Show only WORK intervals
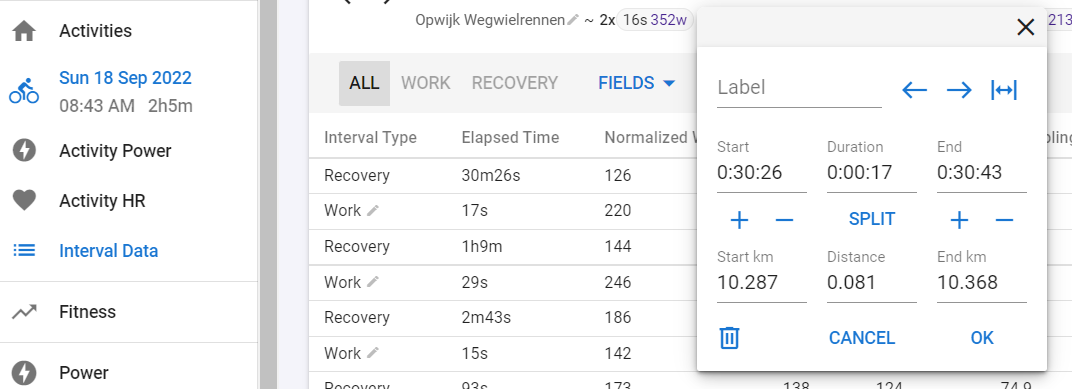Viewport: 1072px width, 389px height. pos(425,83)
